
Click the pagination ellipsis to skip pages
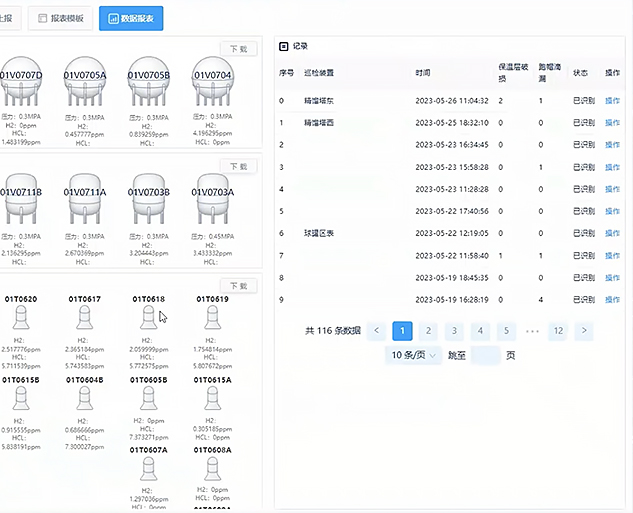pyautogui.click(x=532, y=330)
